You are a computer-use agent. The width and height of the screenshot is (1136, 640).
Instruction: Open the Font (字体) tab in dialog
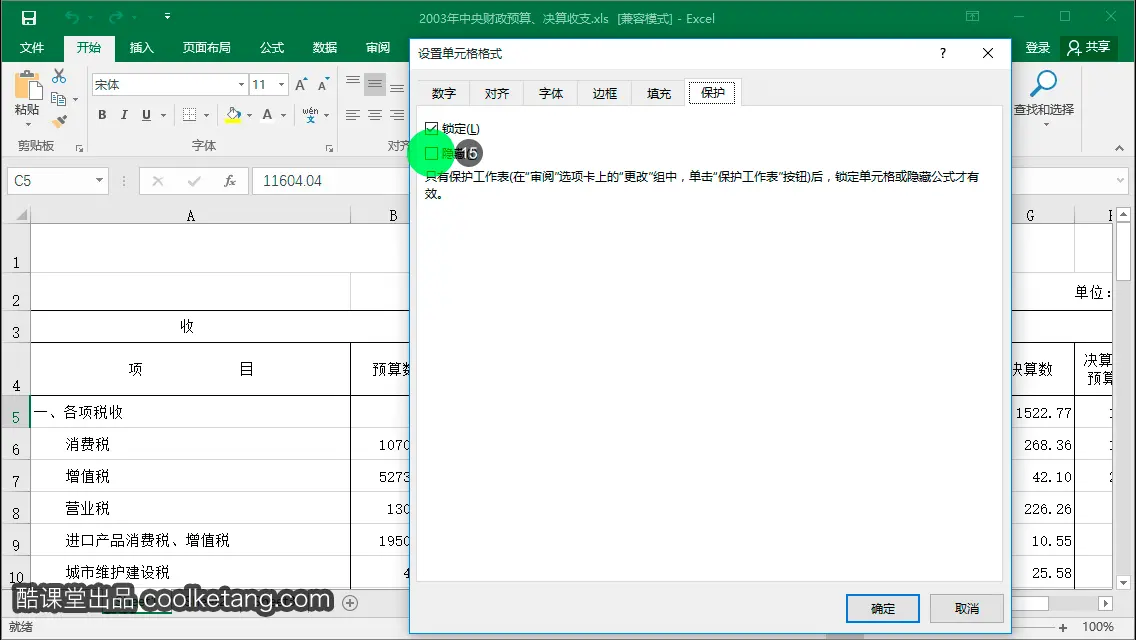click(551, 93)
